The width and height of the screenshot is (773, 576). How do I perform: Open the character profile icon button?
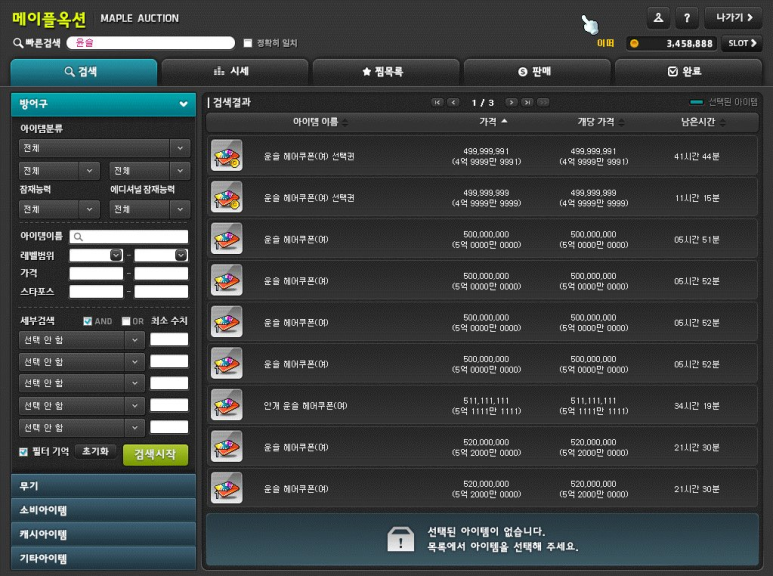(x=658, y=18)
